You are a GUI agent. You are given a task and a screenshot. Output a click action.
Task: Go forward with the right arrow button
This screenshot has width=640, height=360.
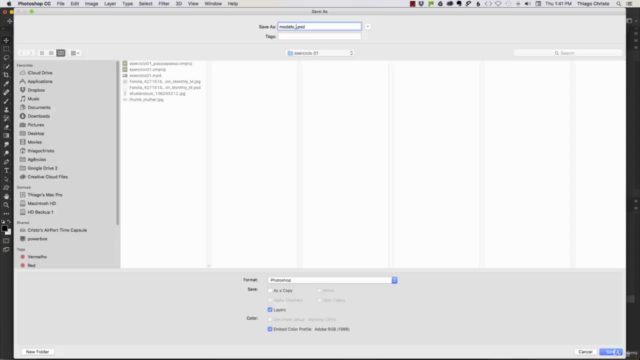31,53
